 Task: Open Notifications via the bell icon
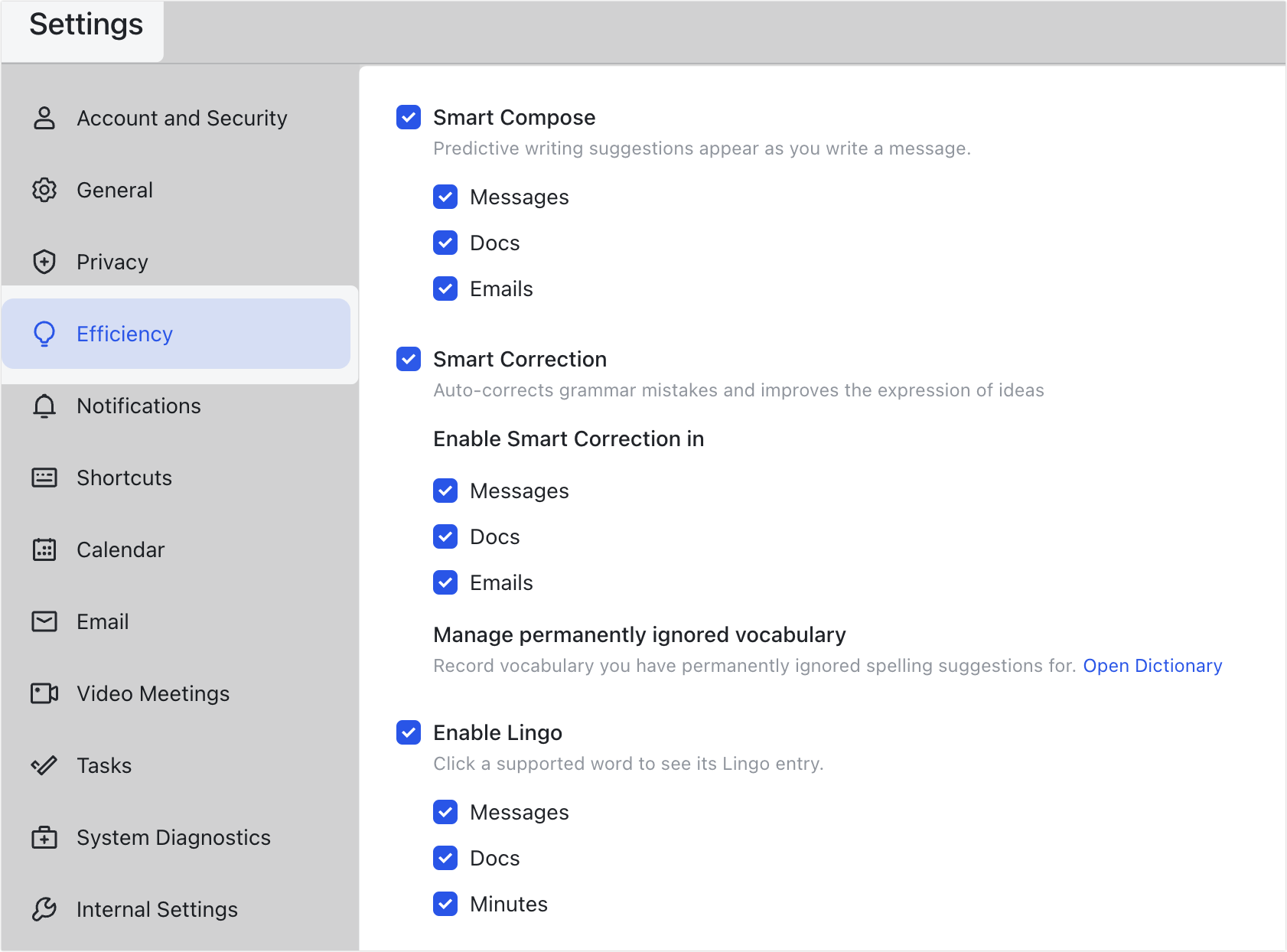(x=44, y=406)
